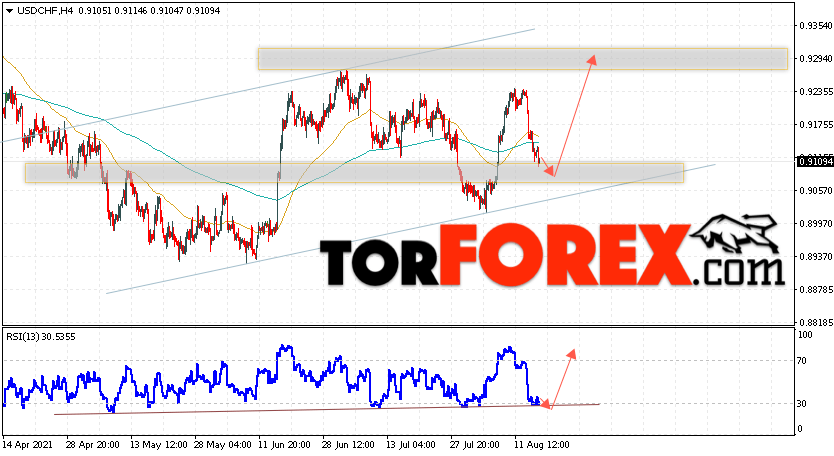The height and width of the screenshot is (456, 834).
Task: Click the 11 Aug 12:00 date label
Action: 542,445
